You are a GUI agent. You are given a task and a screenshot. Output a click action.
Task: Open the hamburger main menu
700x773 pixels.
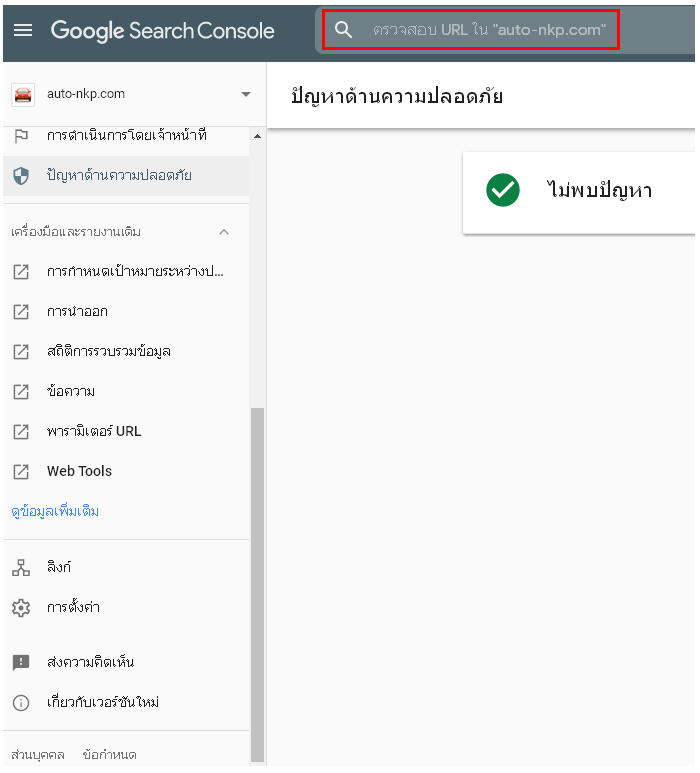point(23,31)
